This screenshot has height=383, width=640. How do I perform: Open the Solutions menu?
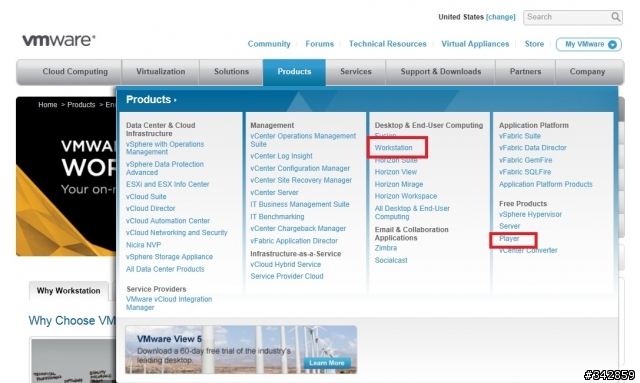[231, 72]
